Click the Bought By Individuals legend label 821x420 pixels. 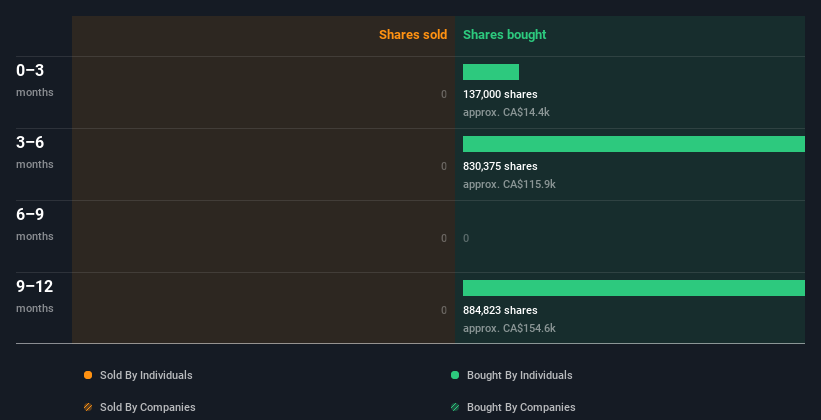tap(519, 375)
